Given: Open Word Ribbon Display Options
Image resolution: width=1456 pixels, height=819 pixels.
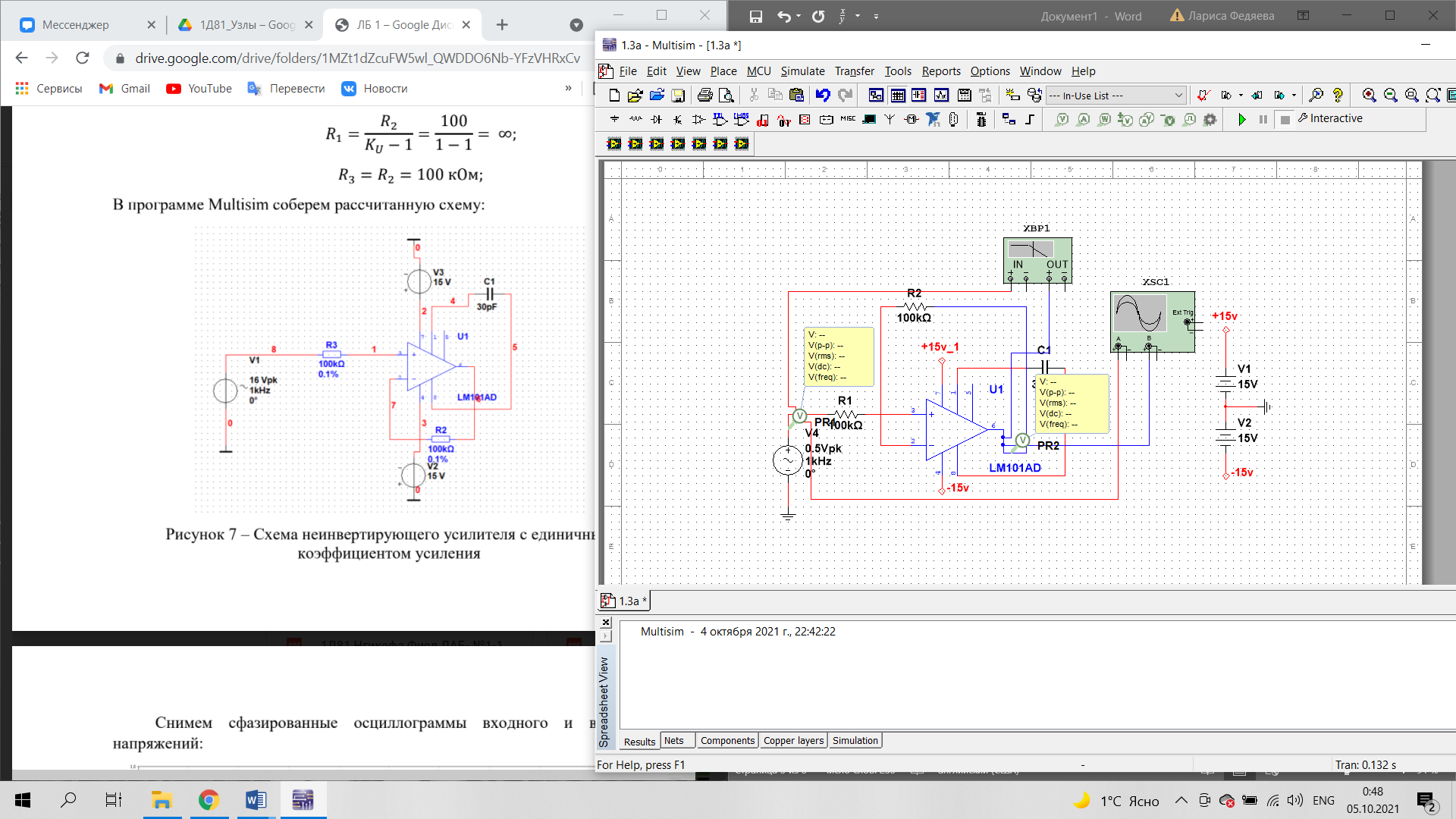Looking at the screenshot, I should pyautogui.click(x=1304, y=16).
